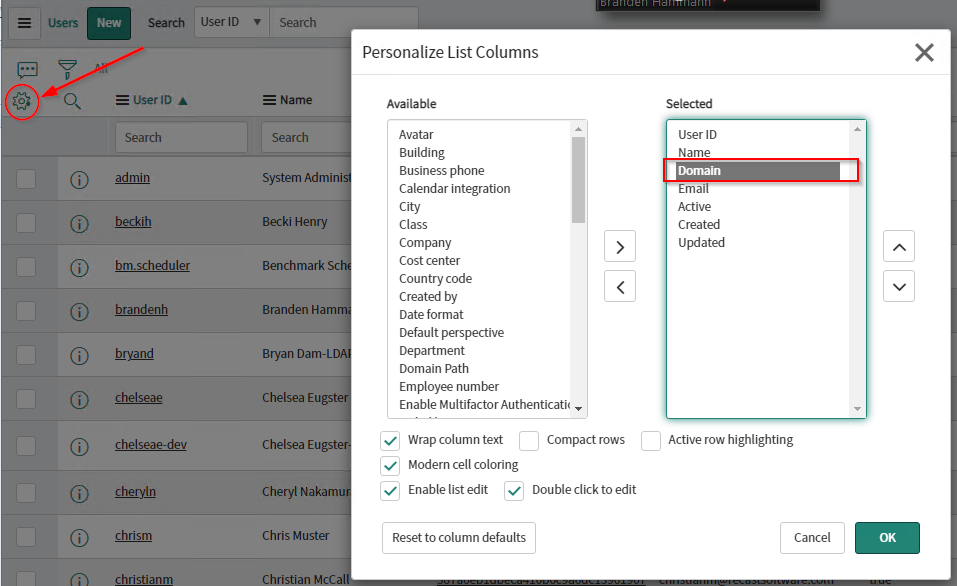Screen dimensions: 957x586
Task: Click the Available list scrollbar
Action: (x=578, y=180)
